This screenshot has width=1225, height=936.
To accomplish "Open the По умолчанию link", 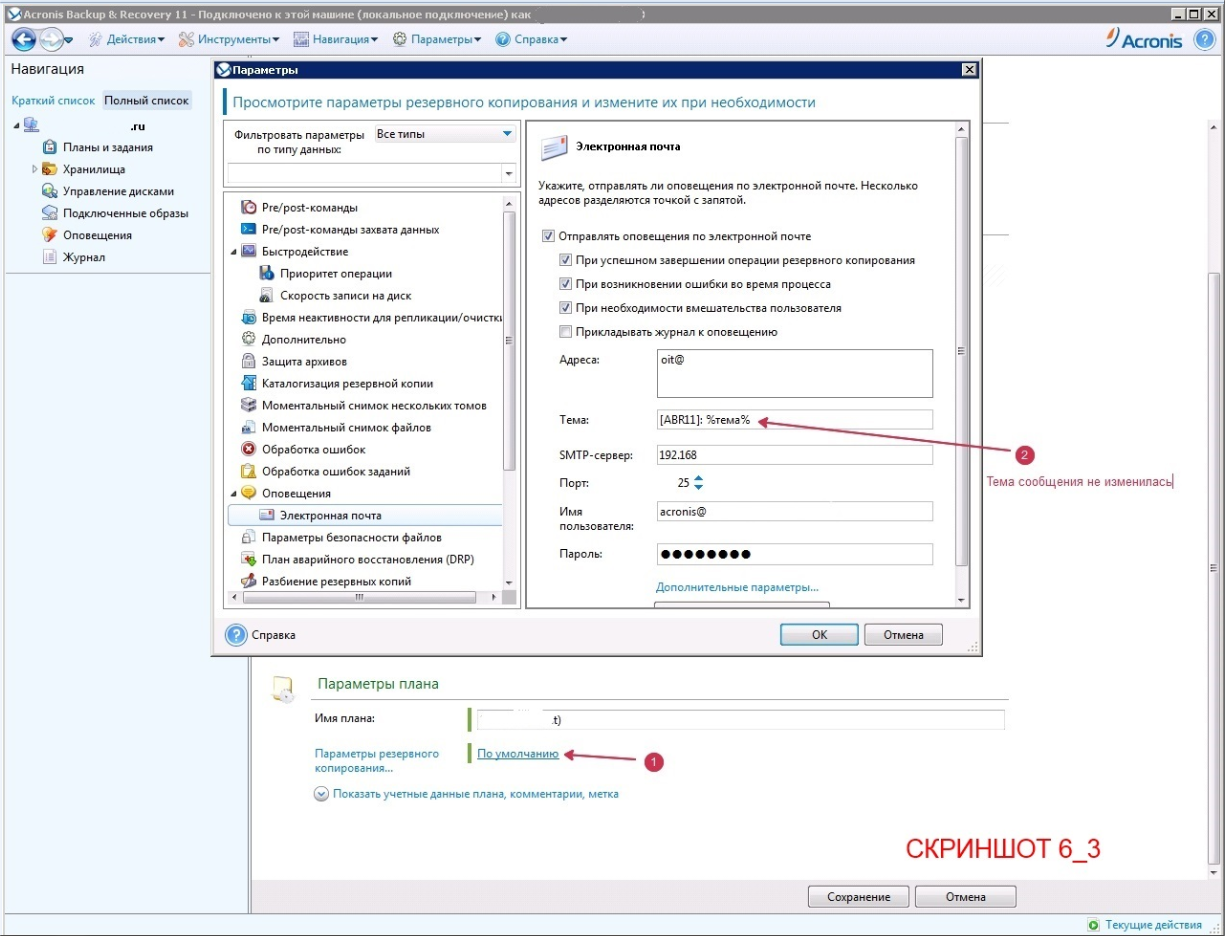I will [x=518, y=754].
